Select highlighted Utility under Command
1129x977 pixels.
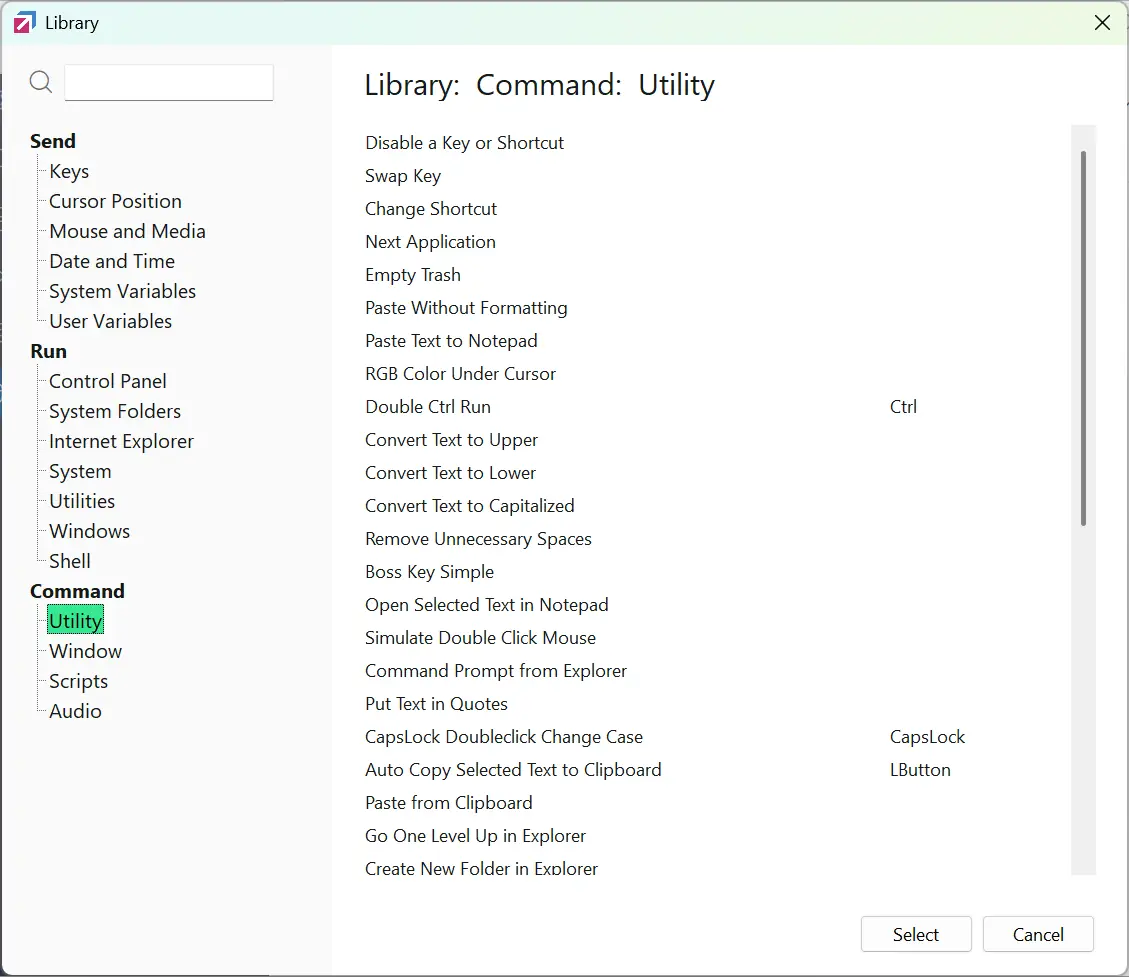pos(76,621)
